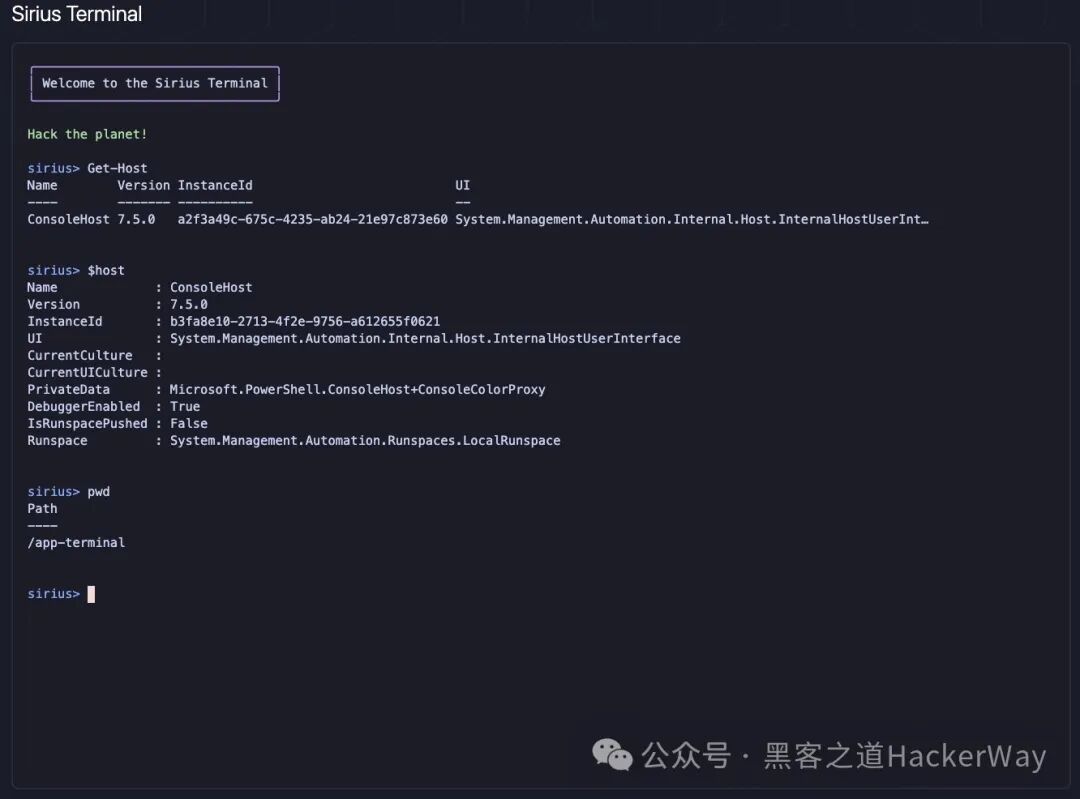Image resolution: width=1080 pixels, height=799 pixels.
Task: Click the IsRunspacePushed 'False' value
Action: tap(189, 424)
